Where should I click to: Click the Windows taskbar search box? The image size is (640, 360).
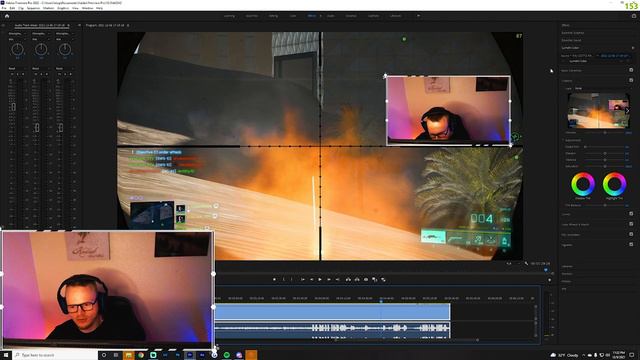(x=56, y=355)
